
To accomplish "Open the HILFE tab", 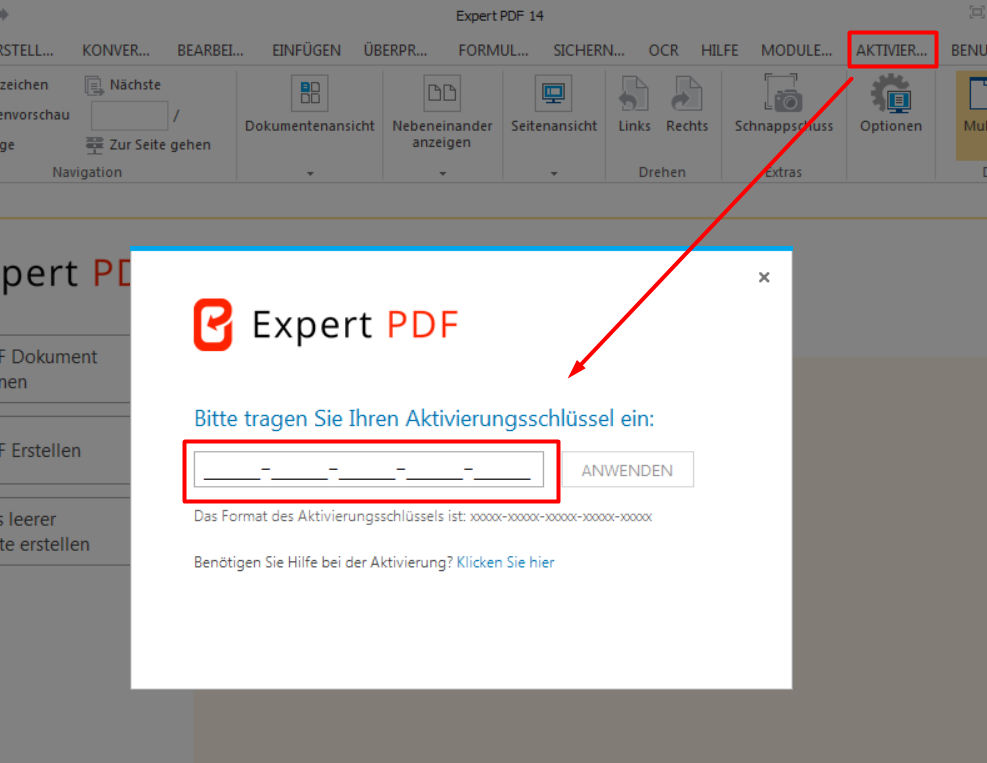I will pyautogui.click(x=719, y=50).
